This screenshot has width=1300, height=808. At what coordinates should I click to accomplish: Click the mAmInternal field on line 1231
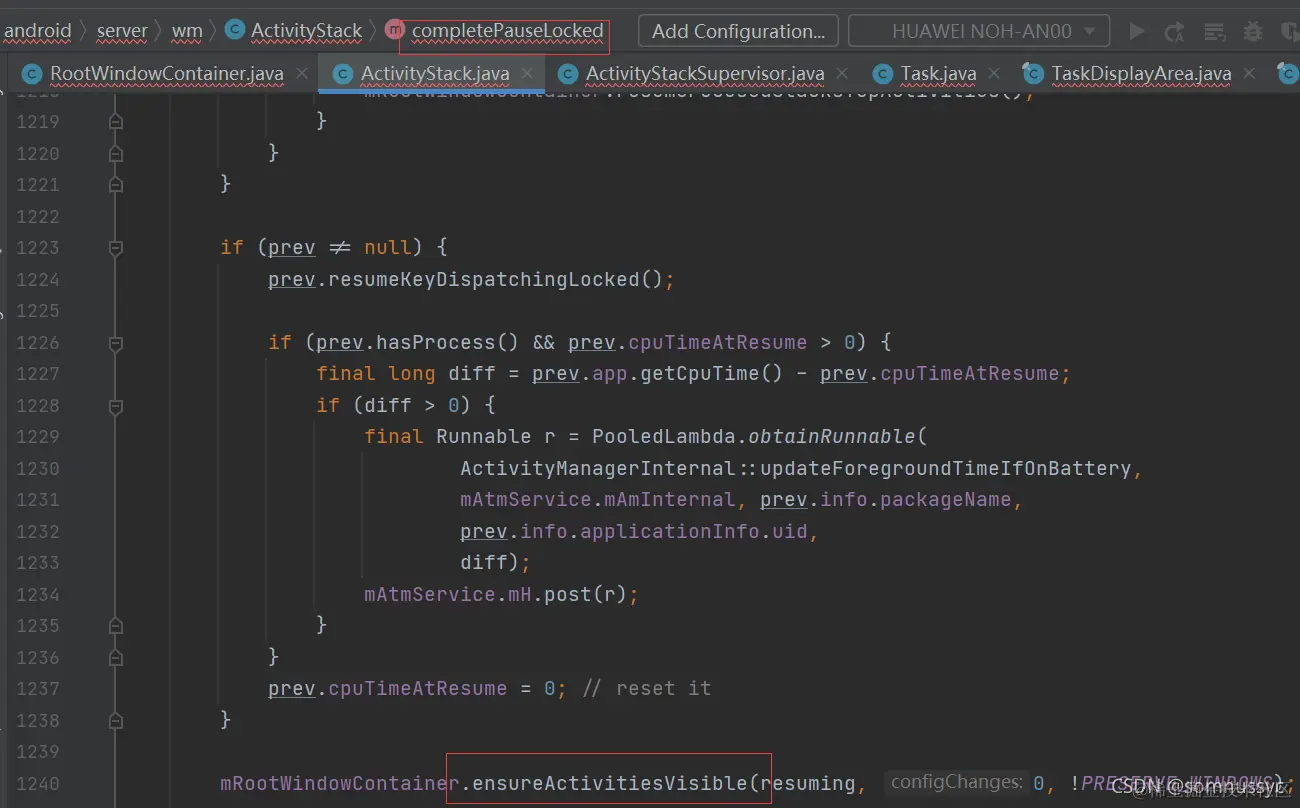point(669,500)
